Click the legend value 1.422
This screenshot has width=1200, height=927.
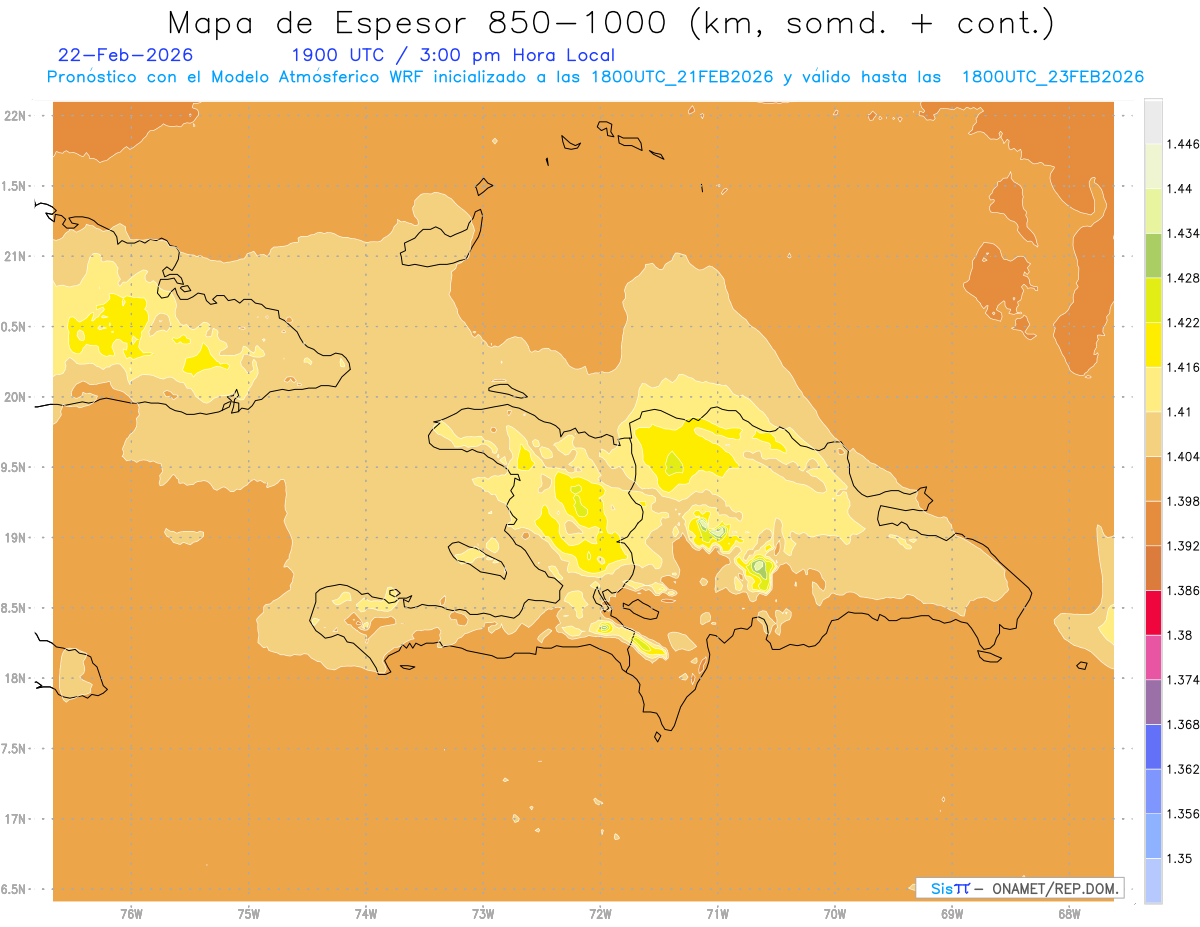click(x=1183, y=323)
